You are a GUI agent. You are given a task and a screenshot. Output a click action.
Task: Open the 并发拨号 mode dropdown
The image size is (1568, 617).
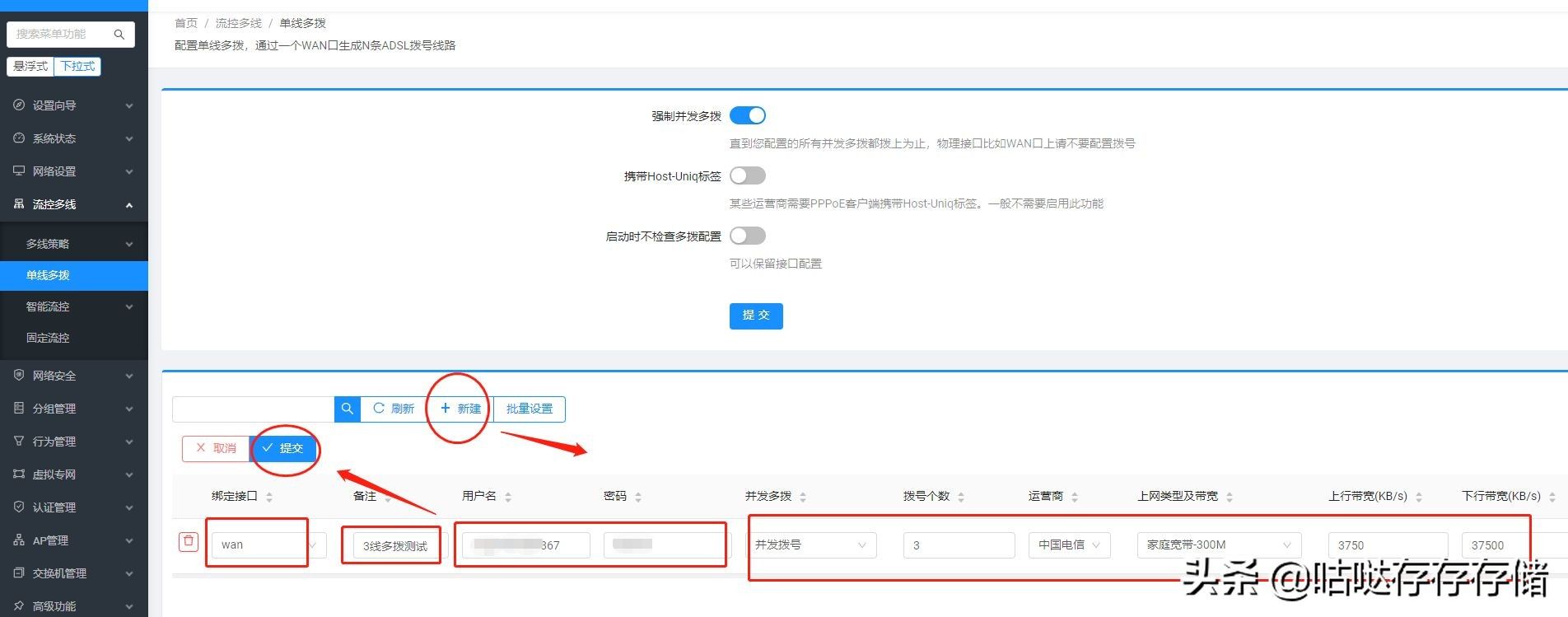tap(811, 545)
